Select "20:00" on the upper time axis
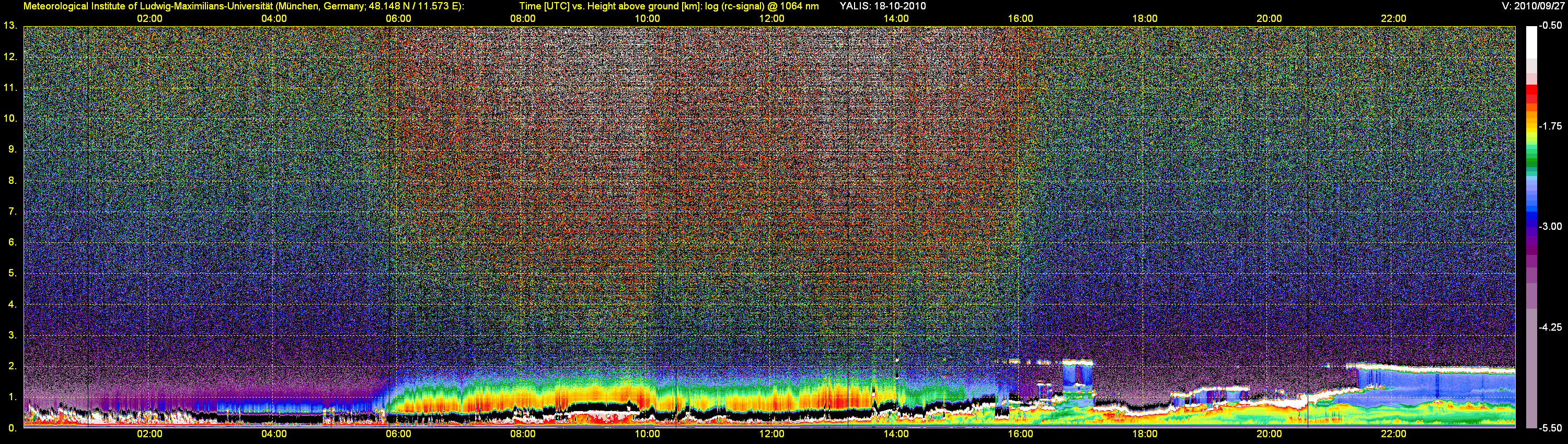This screenshot has width=1568, height=444. 1269,19
